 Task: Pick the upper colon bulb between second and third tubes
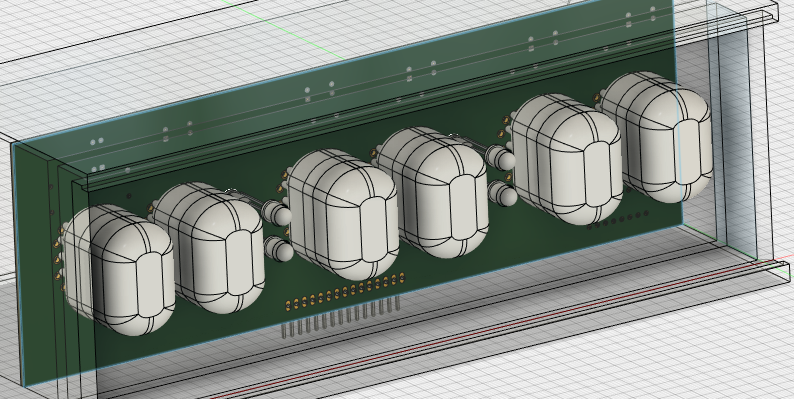(277, 213)
